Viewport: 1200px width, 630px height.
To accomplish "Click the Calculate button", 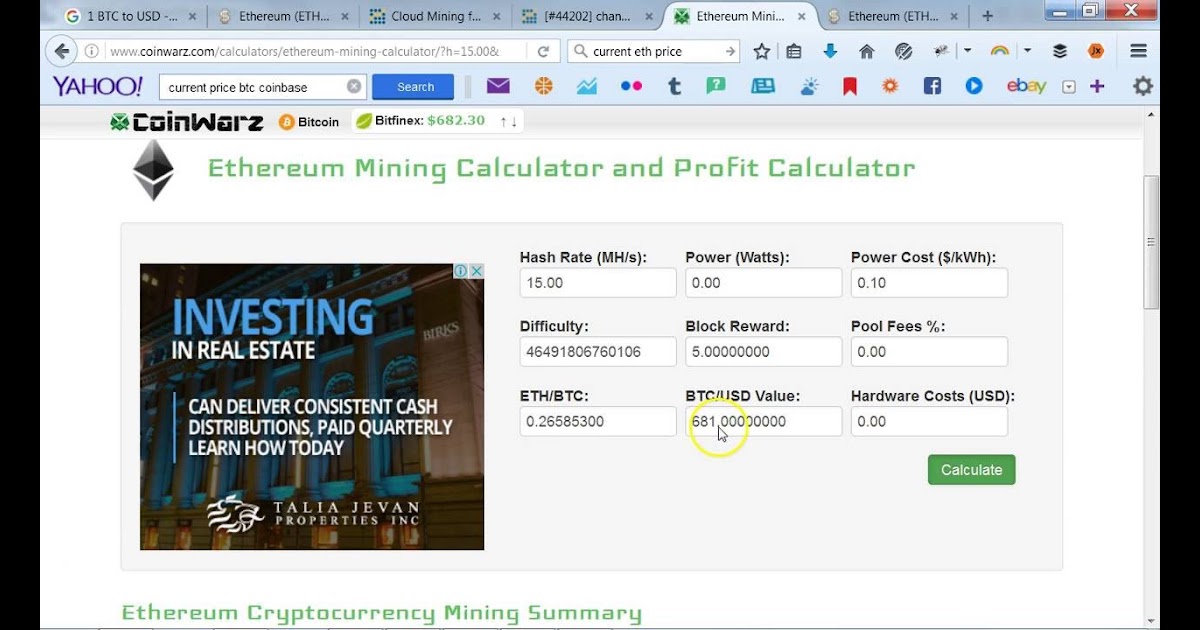I will 971,470.
